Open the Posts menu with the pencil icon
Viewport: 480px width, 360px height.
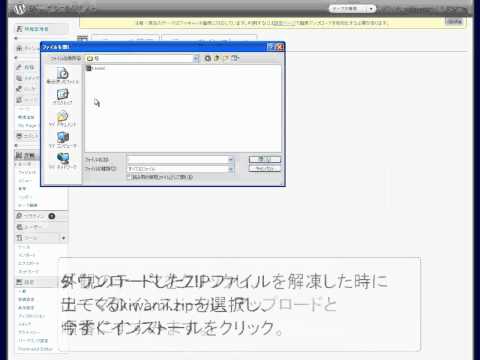click(x=27, y=67)
